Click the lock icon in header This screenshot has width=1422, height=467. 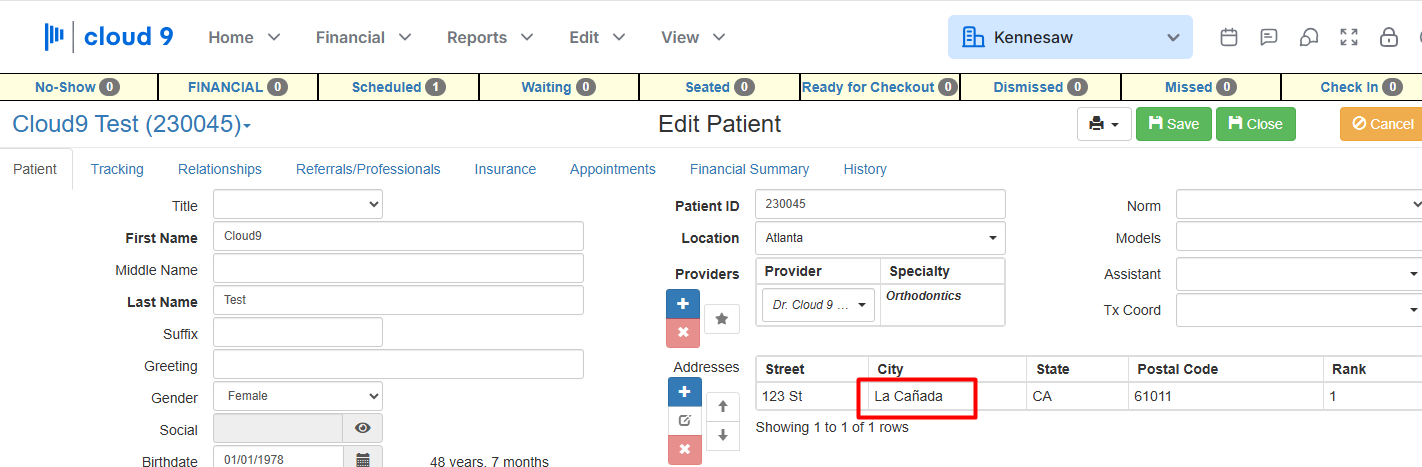click(1389, 37)
